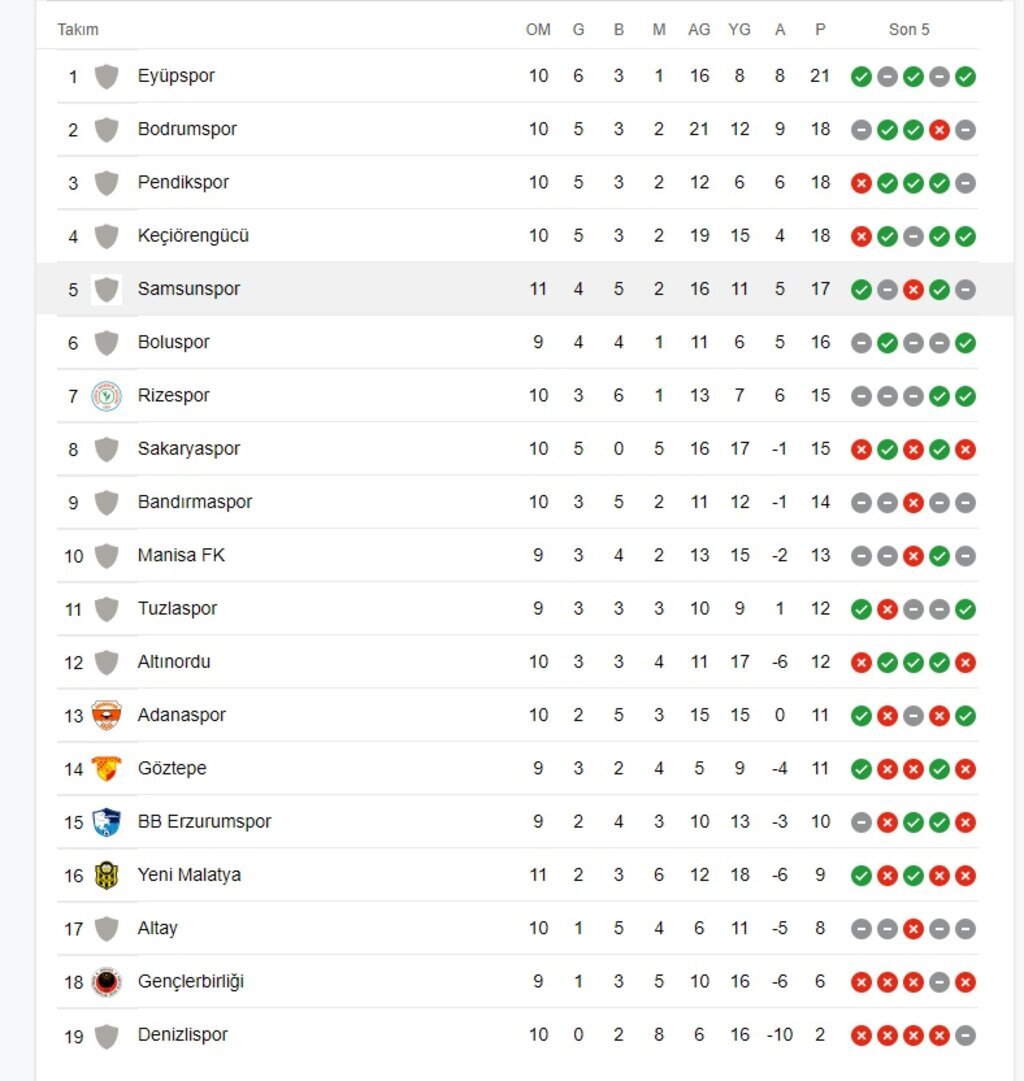Click Eyüpspor's first green win icon
The width and height of the screenshot is (1024, 1081).
(861, 77)
